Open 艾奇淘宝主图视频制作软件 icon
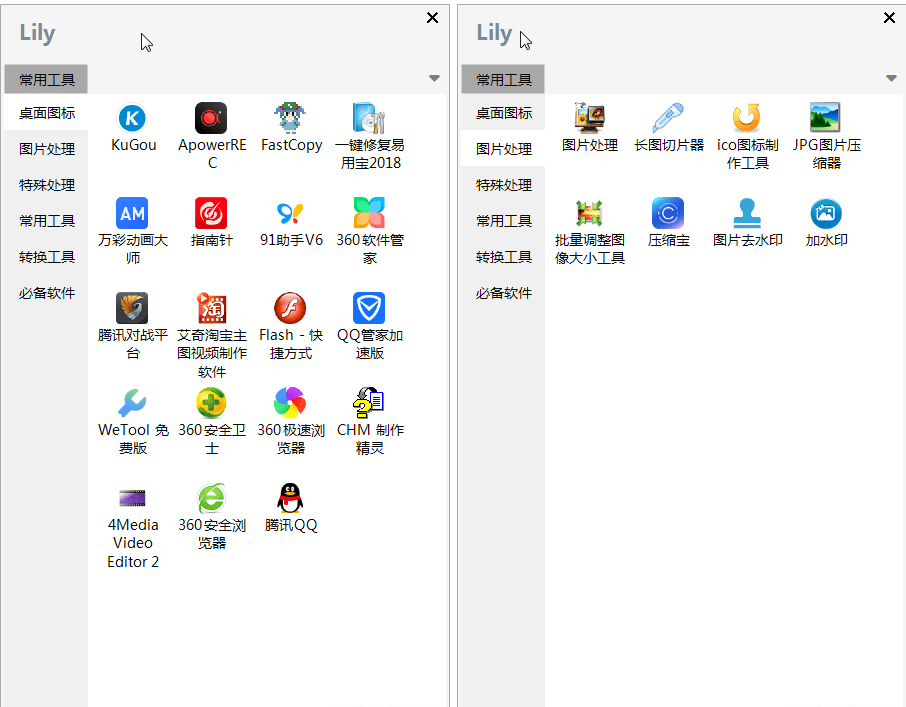Image resolution: width=906 pixels, height=707 pixels. tap(211, 308)
